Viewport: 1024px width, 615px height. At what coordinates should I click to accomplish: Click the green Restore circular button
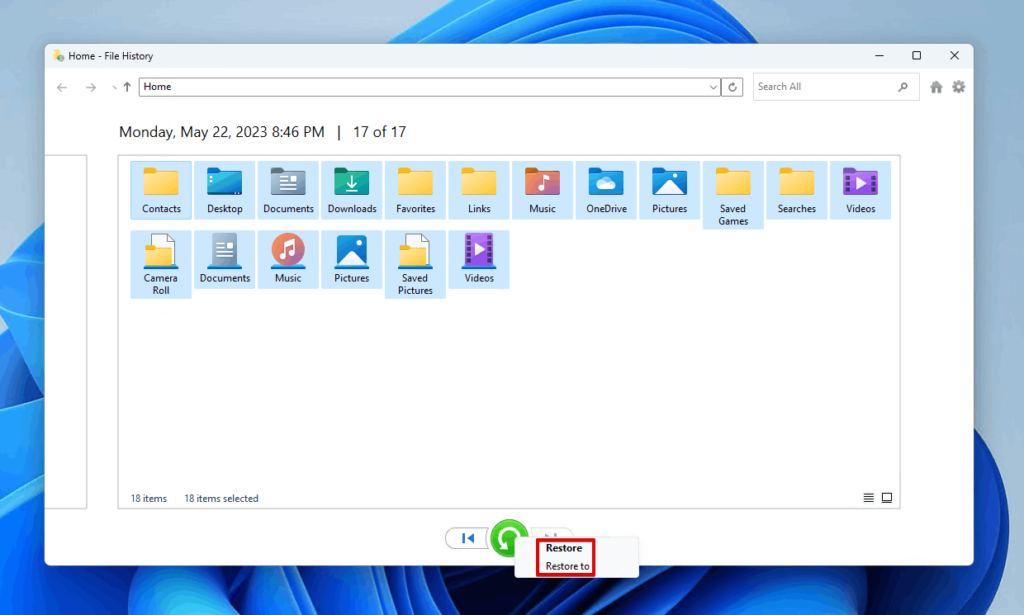point(509,538)
